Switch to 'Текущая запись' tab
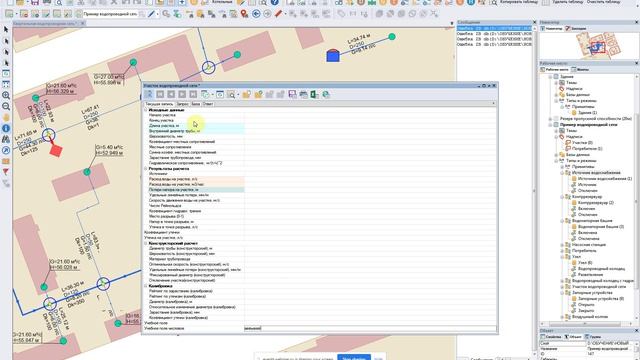 pos(160,104)
